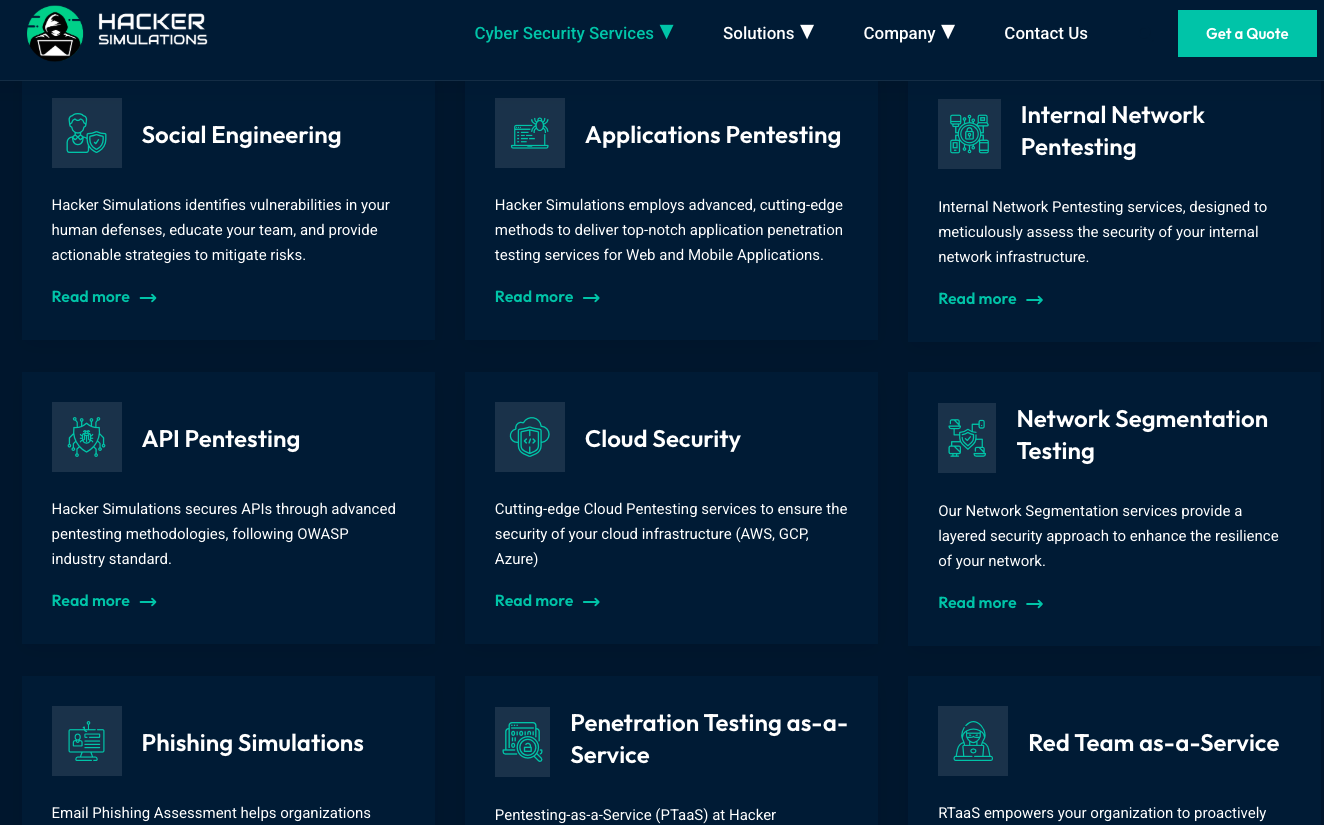Read more about Cloud Security

(x=547, y=601)
